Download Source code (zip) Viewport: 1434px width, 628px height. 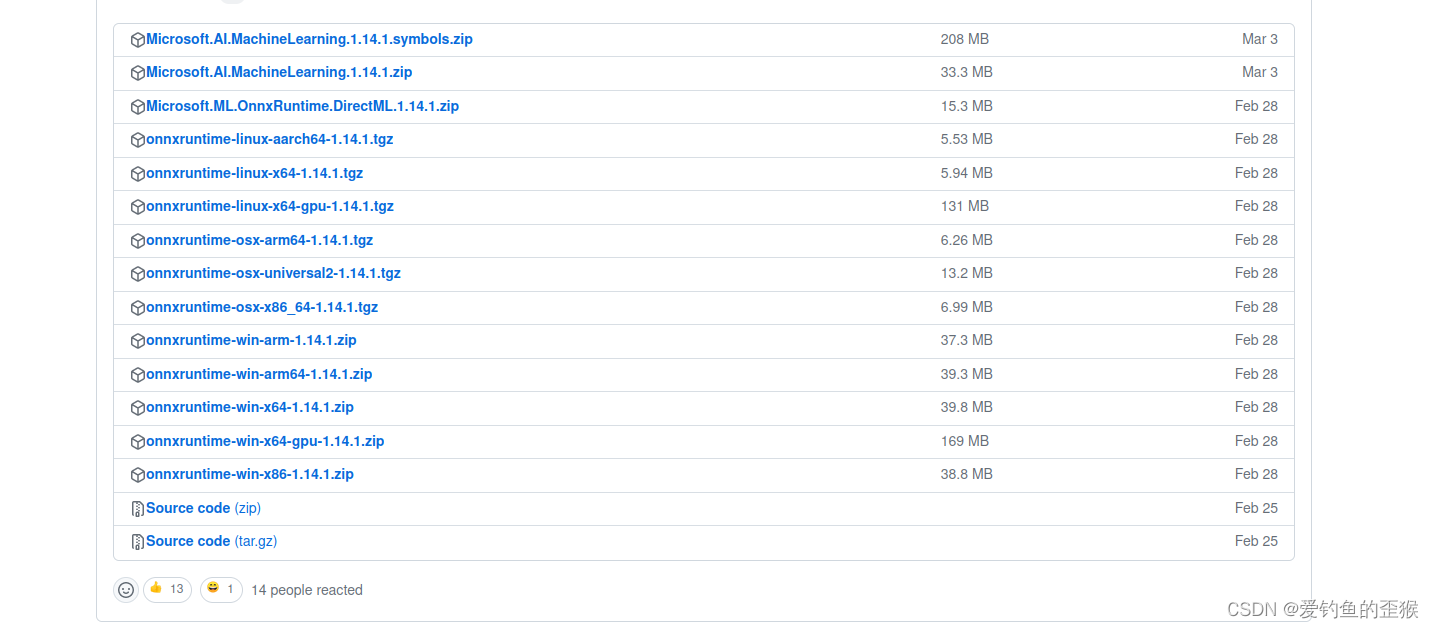(x=203, y=508)
